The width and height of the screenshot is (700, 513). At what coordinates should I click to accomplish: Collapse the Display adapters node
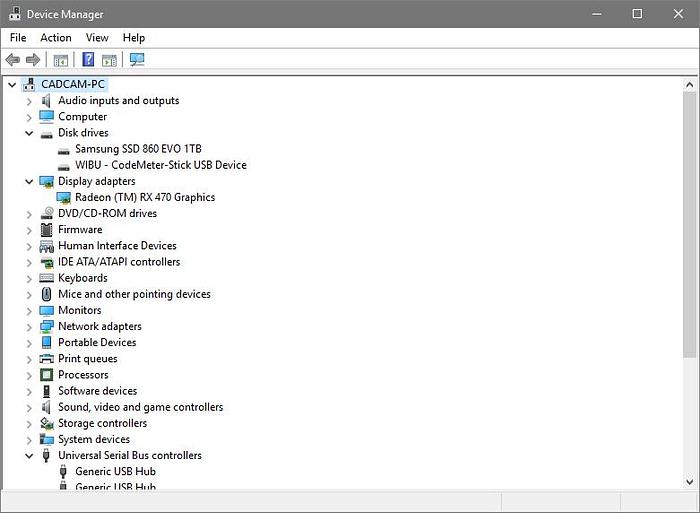(x=29, y=181)
